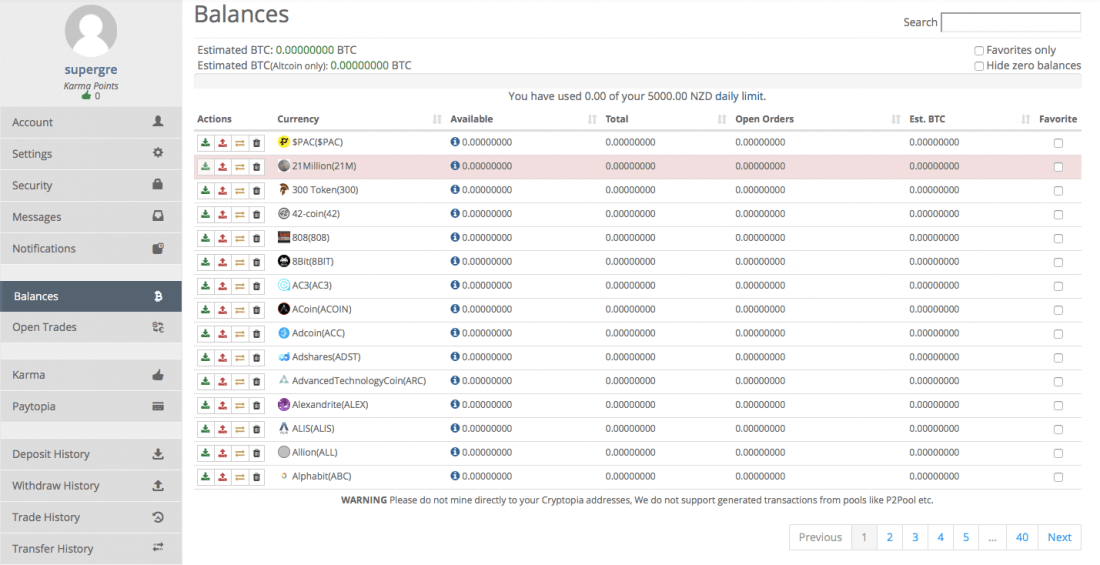Click the Search input field
The width and height of the screenshot is (1100, 565).
1010,22
